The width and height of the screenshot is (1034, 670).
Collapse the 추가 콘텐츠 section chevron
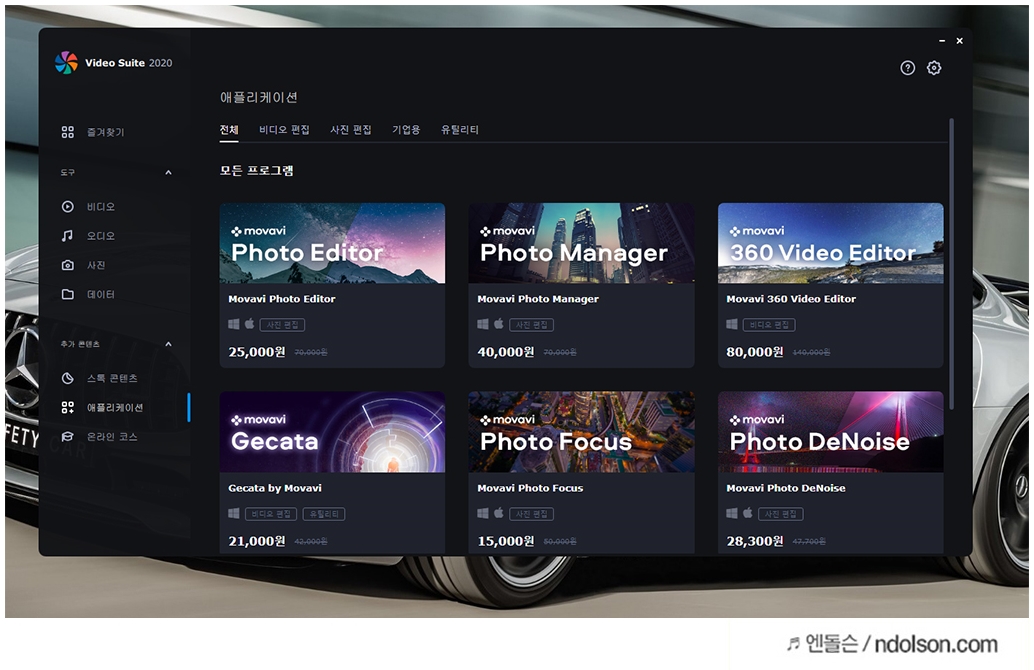[168, 344]
